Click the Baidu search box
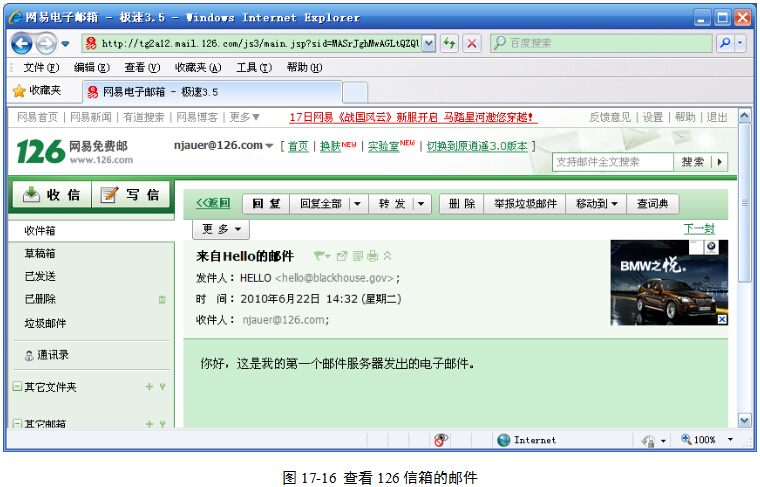760x487 pixels. [601, 43]
